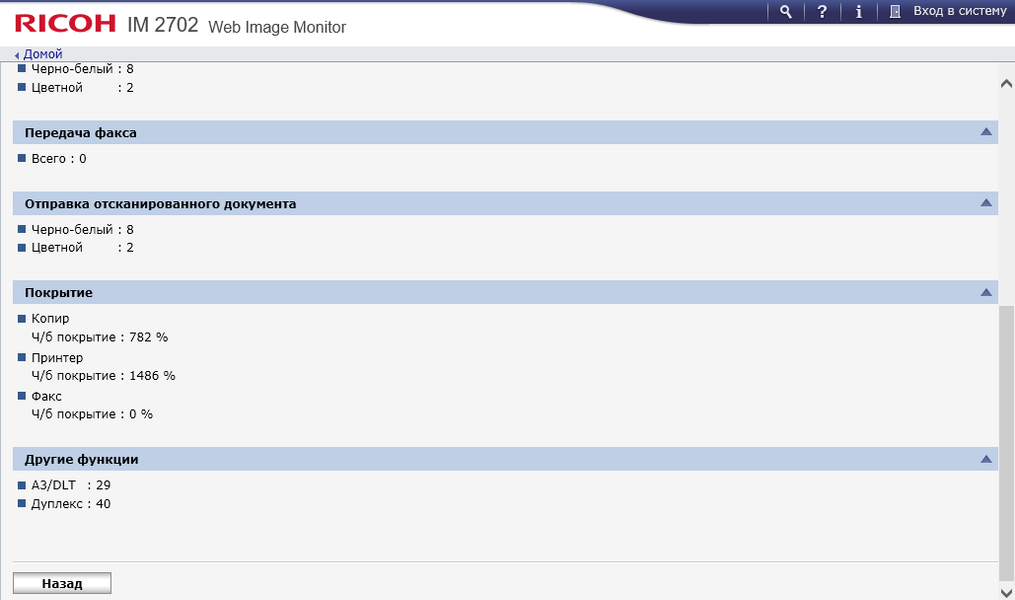Click the Web Image Monitor title text
This screenshot has height=600, width=1015.
click(x=277, y=27)
